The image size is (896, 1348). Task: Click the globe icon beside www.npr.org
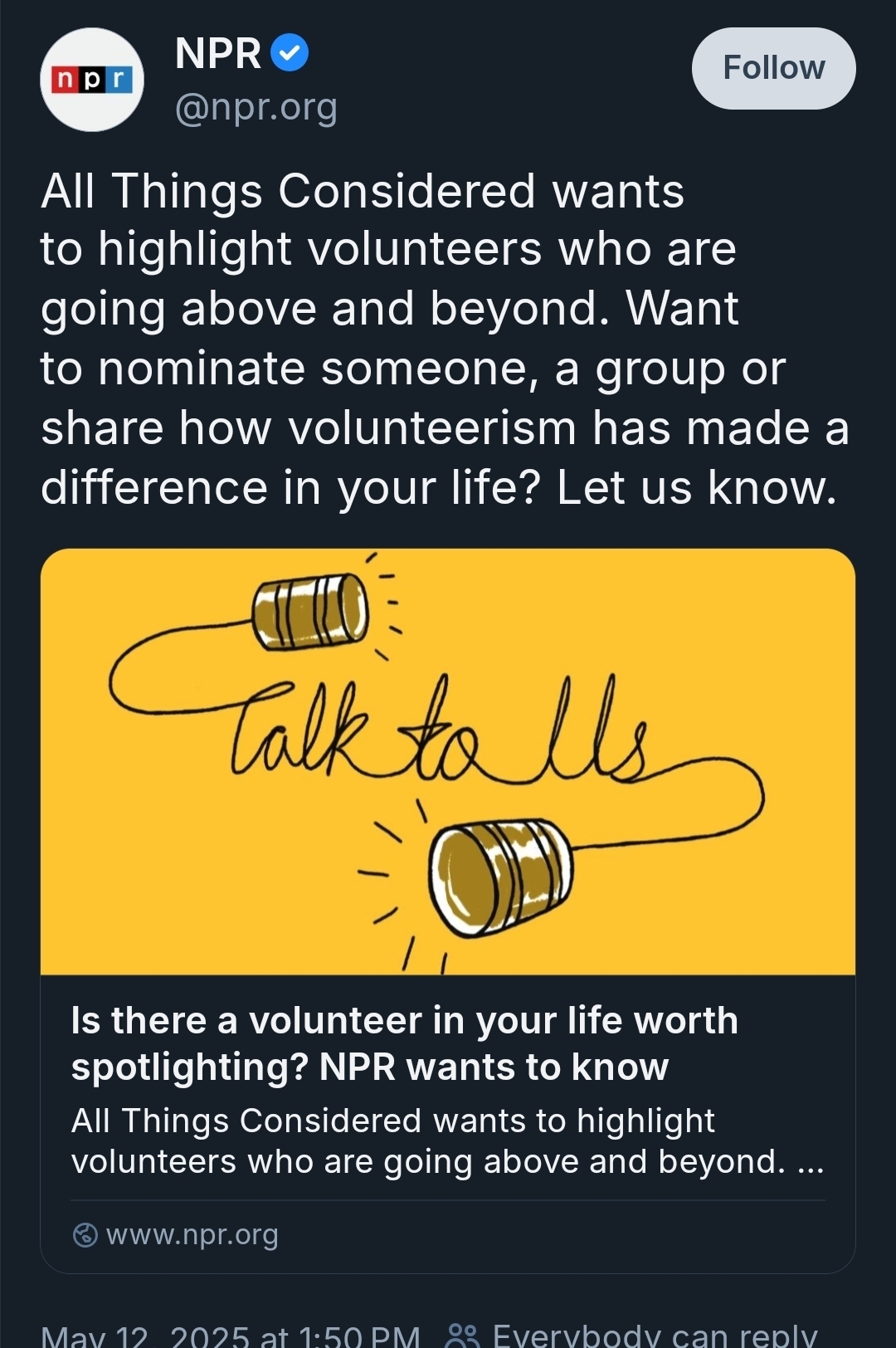tap(85, 1235)
